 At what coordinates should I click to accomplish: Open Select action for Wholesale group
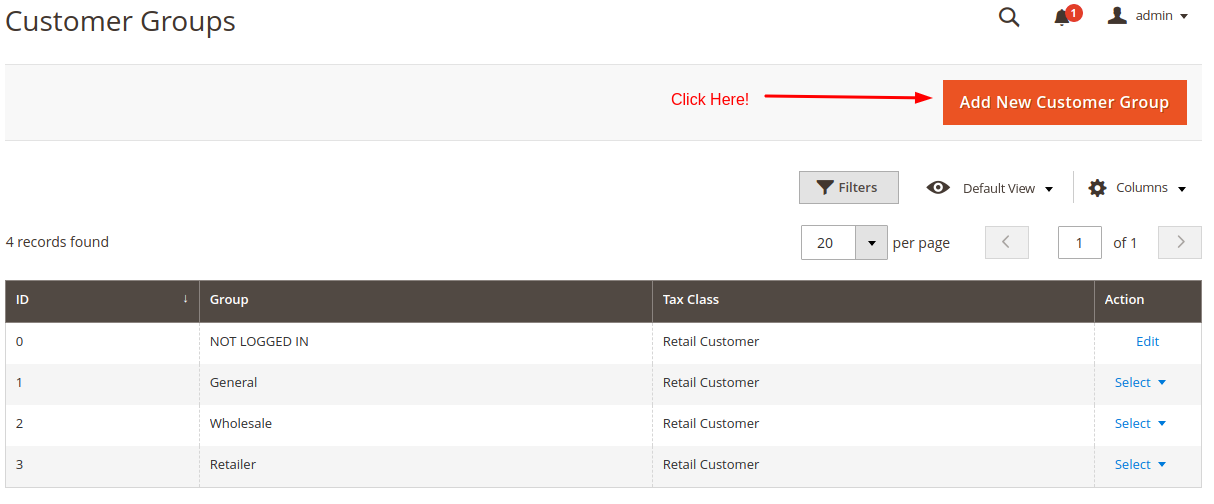[1141, 424]
